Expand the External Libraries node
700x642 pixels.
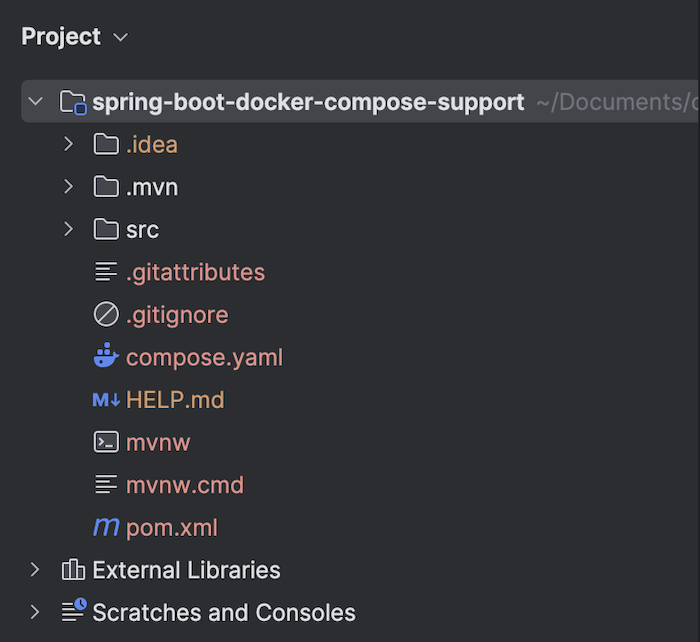tap(35, 570)
